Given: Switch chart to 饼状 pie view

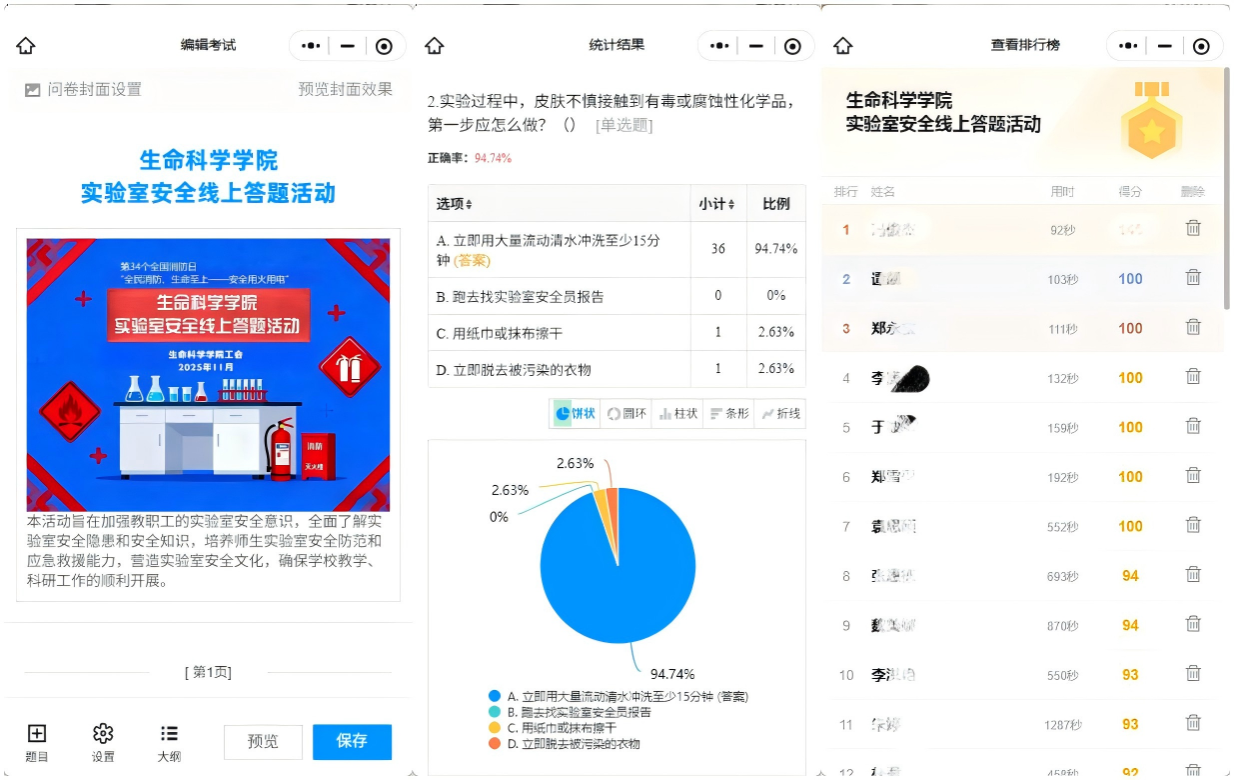Looking at the screenshot, I should click(575, 414).
